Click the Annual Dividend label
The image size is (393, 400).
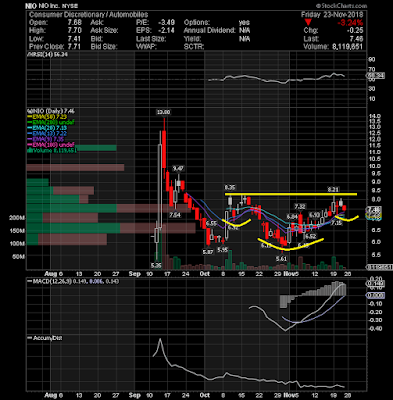pos(210,30)
